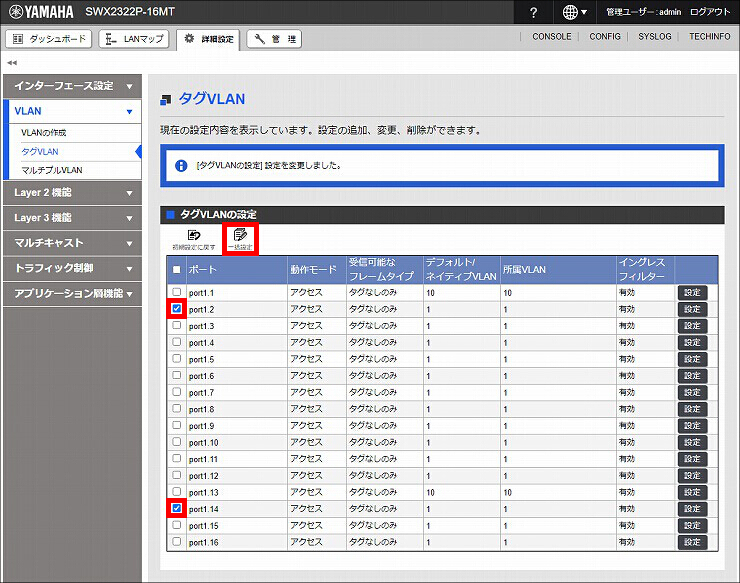Open the CONSOLE link
The height and width of the screenshot is (583, 740).
point(552,36)
